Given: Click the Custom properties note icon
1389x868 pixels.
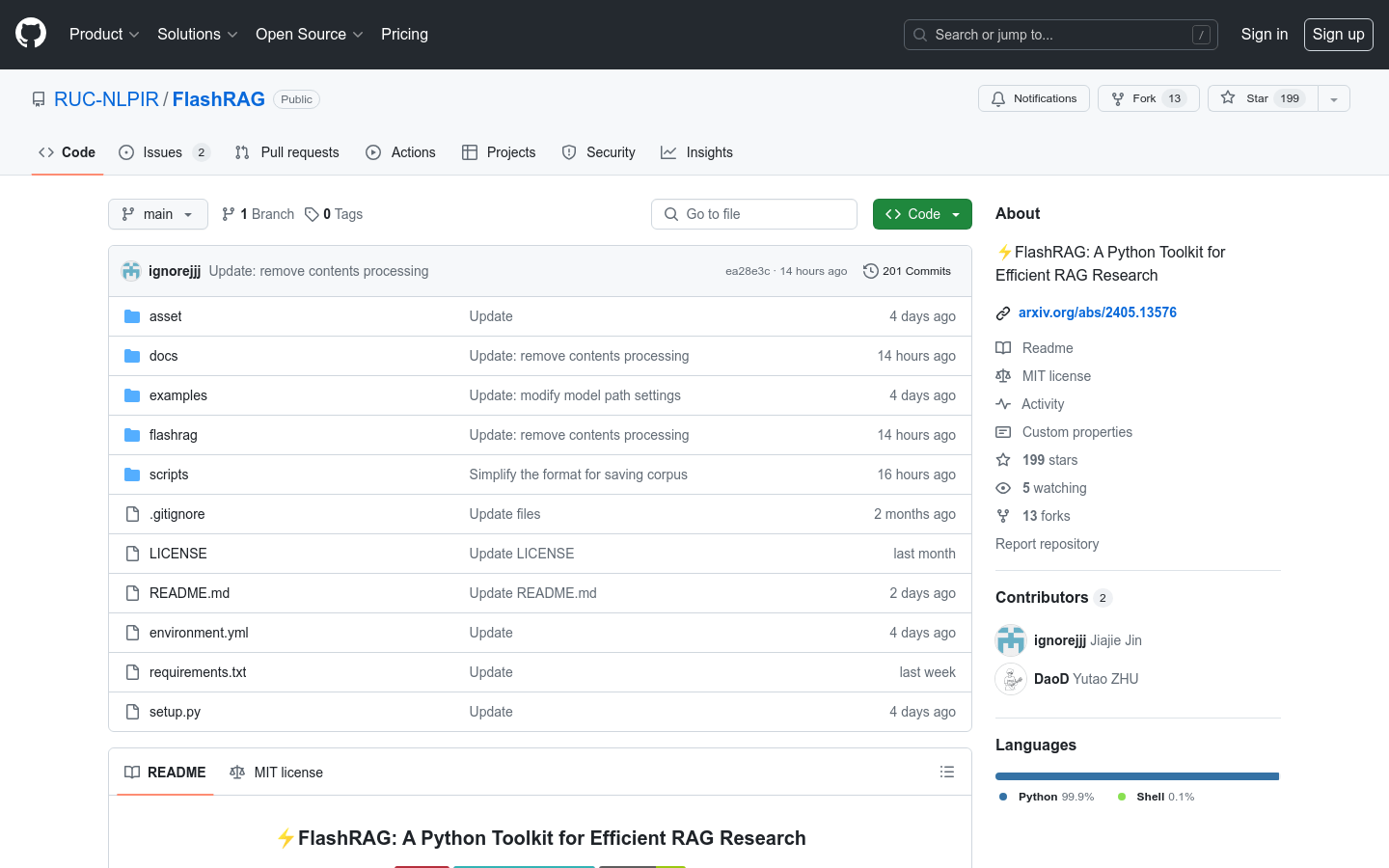Looking at the screenshot, I should [x=1003, y=432].
